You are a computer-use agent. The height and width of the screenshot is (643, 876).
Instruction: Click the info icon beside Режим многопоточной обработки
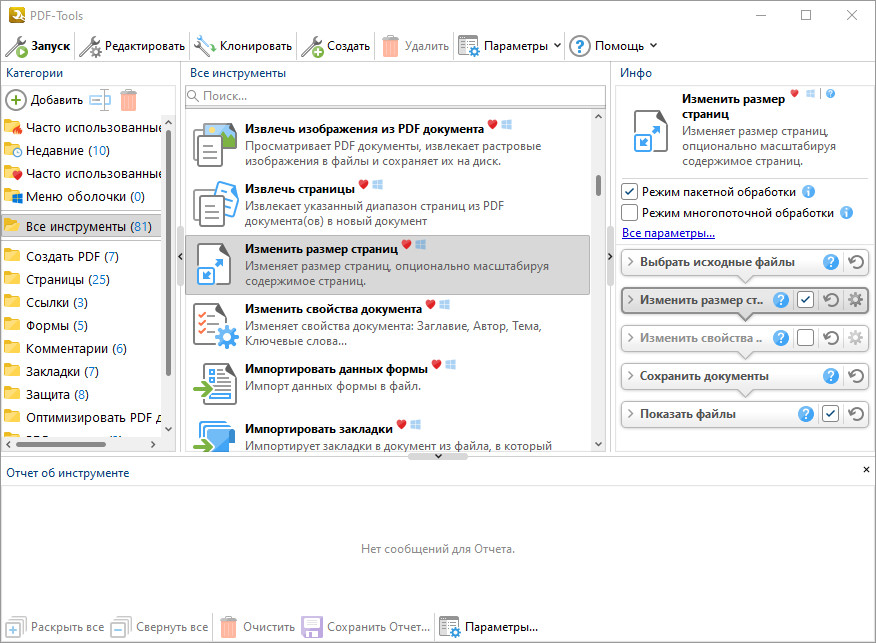point(847,212)
